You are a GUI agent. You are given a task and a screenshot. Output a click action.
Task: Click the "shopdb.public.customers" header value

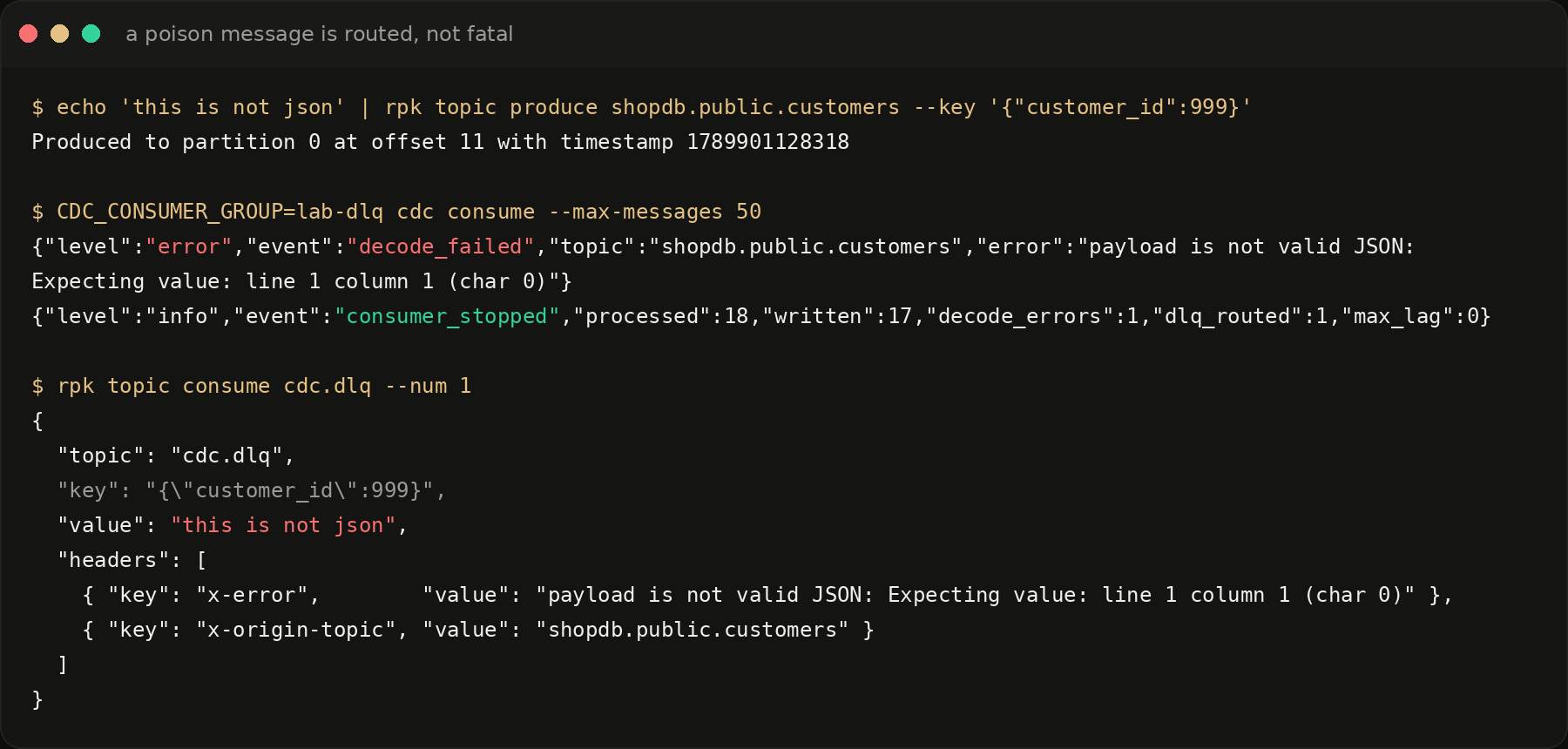[x=693, y=630]
